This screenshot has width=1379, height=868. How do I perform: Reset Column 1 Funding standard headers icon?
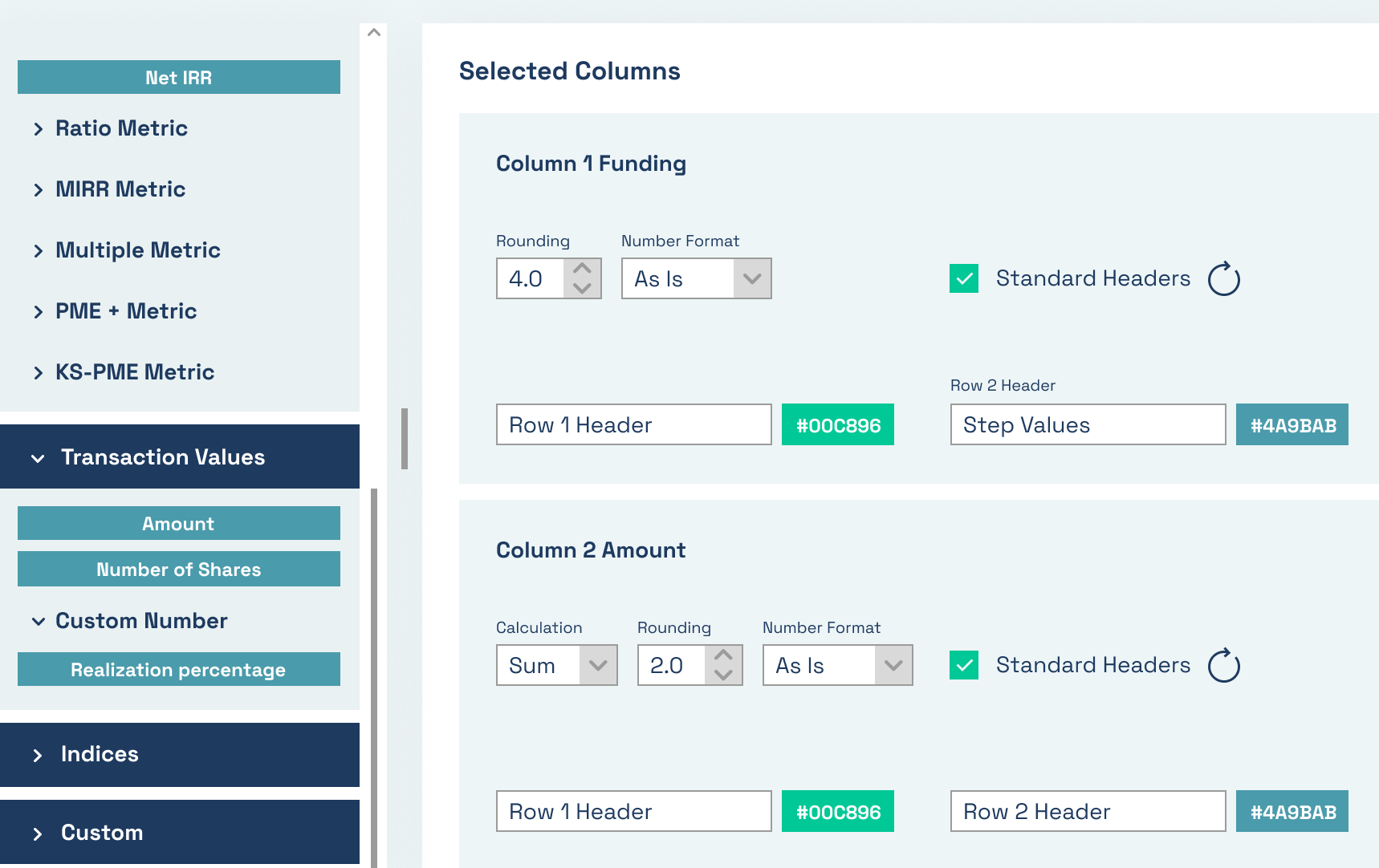[1224, 278]
